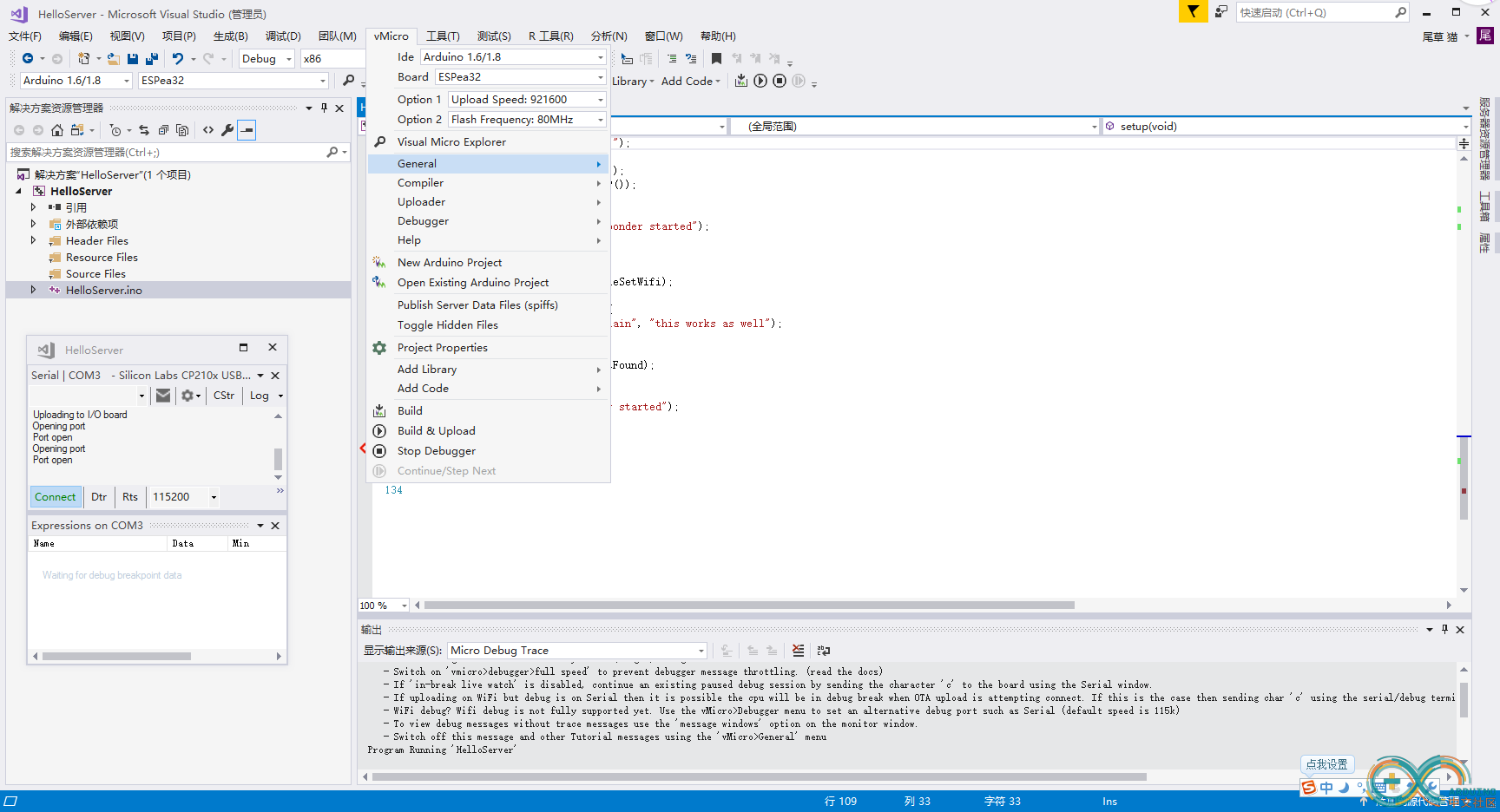This screenshot has width=1500, height=812.
Task: Click the IME Chinese mode indicator in tray
Action: point(1326,788)
